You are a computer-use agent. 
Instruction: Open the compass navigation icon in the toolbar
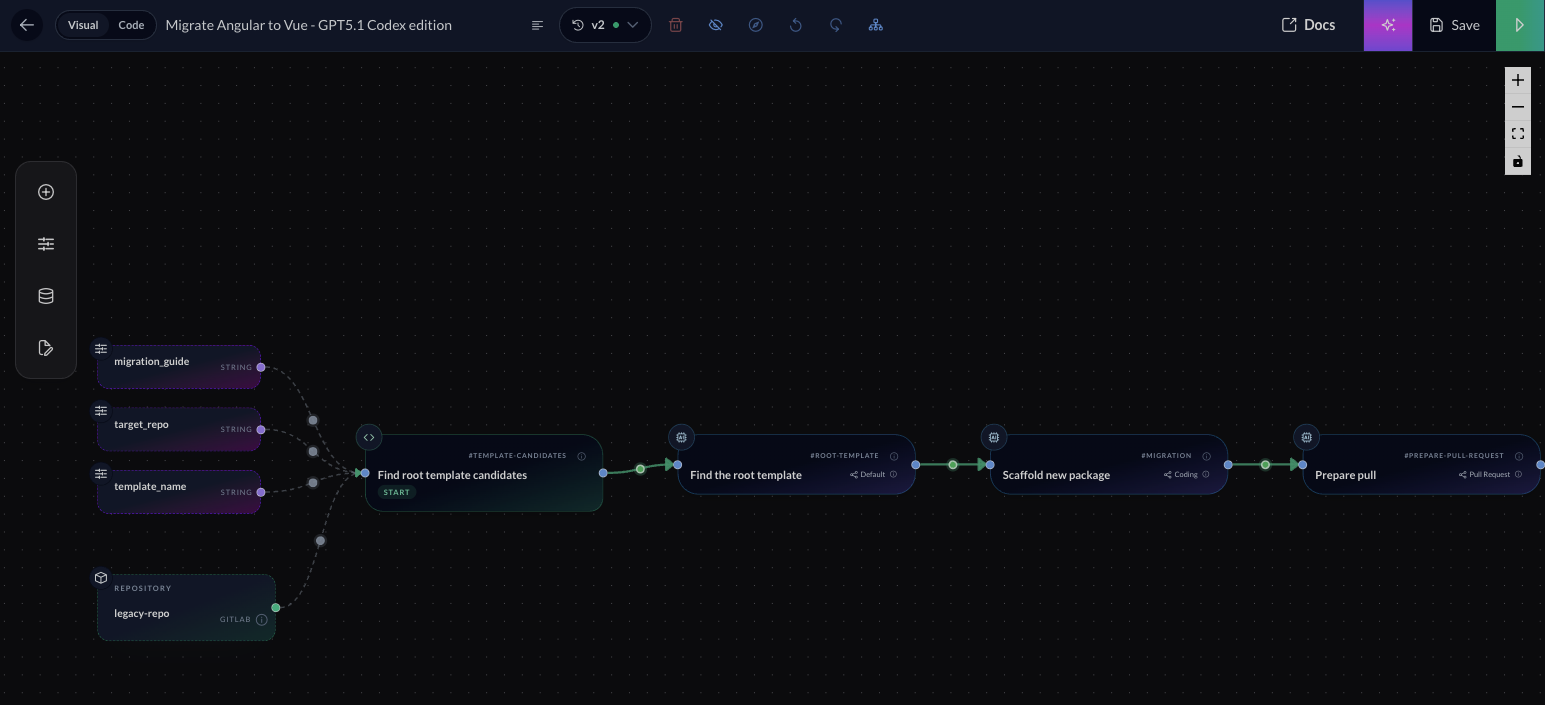(756, 24)
